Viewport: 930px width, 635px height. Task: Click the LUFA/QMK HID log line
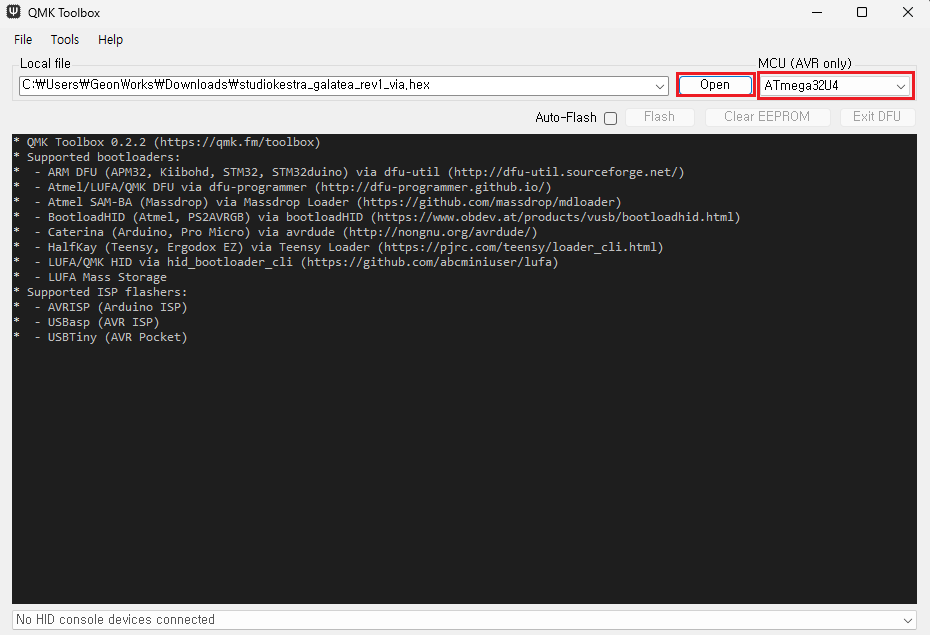286,262
